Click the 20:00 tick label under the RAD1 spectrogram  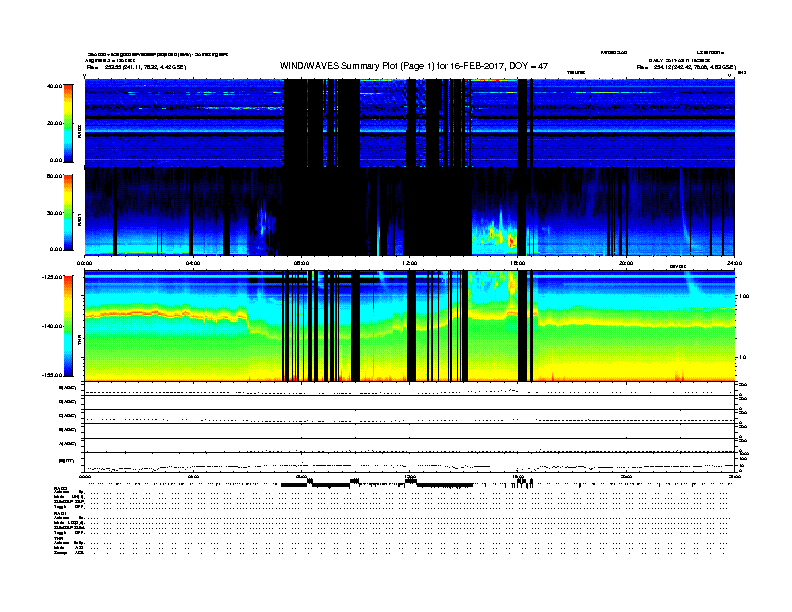click(626, 263)
